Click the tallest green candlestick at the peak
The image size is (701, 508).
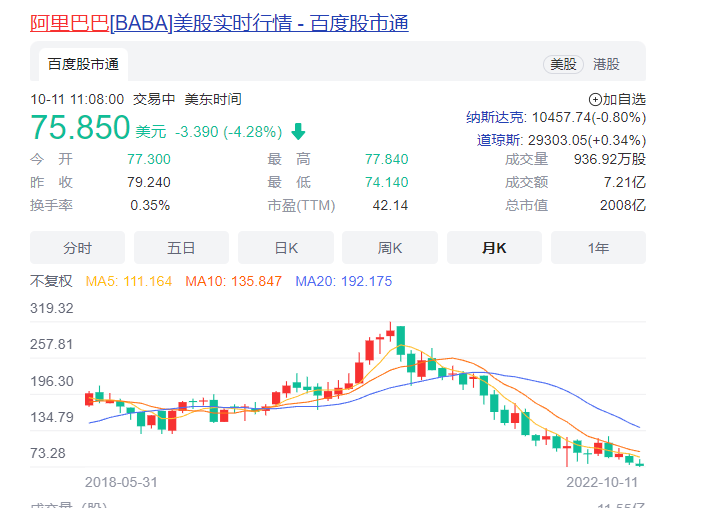401,341
